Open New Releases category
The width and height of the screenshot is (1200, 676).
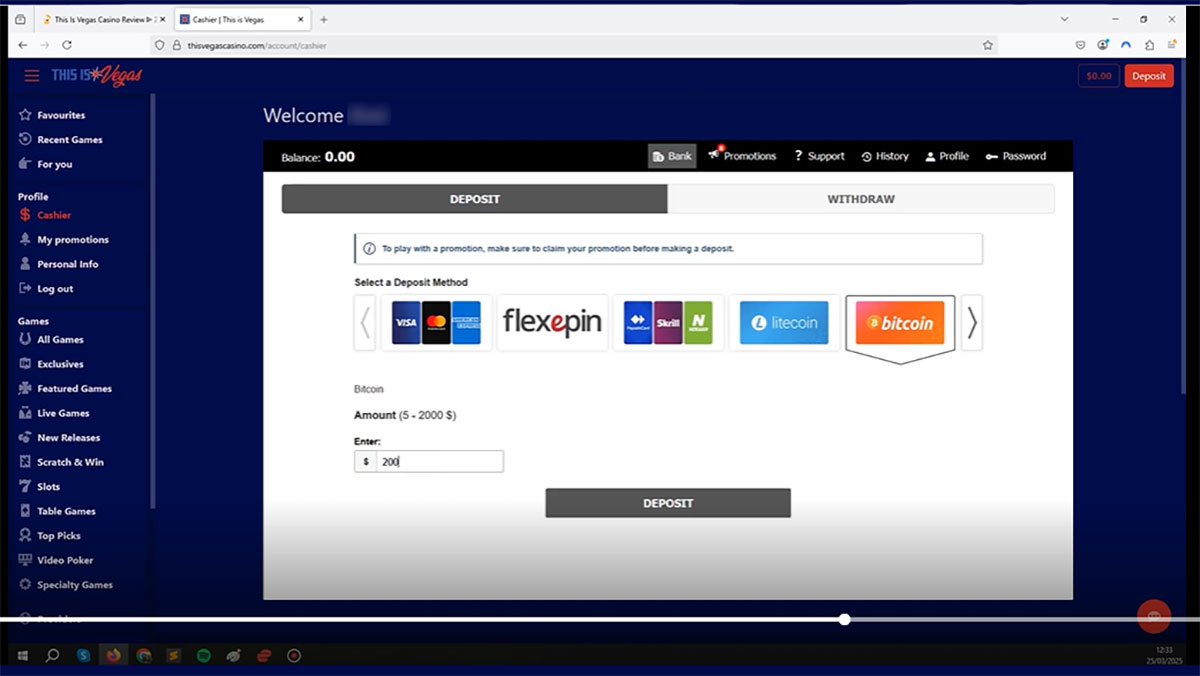(68, 438)
